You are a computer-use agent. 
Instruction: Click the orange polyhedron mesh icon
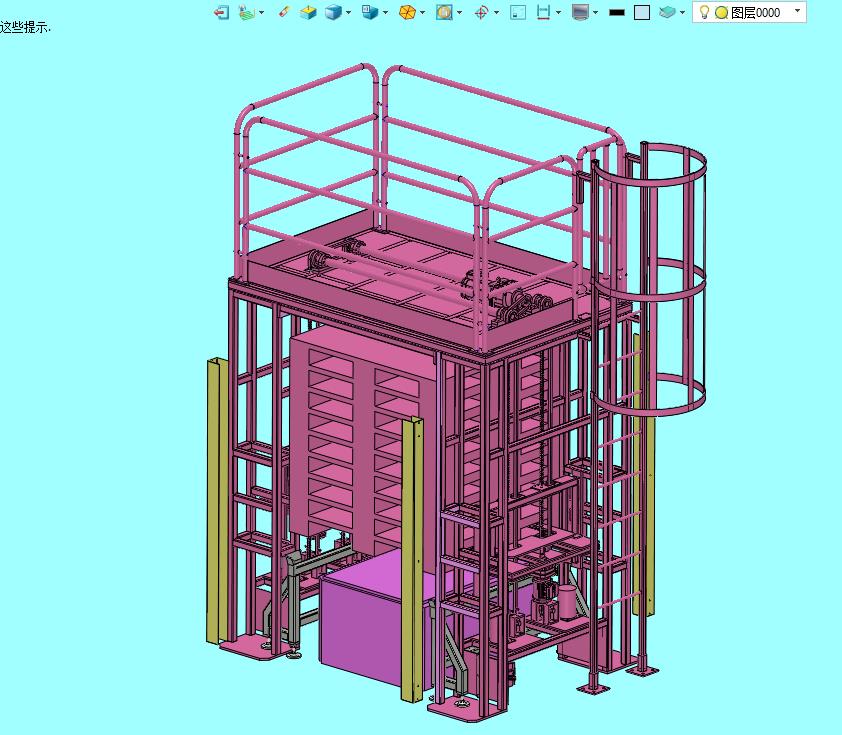click(x=408, y=12)
